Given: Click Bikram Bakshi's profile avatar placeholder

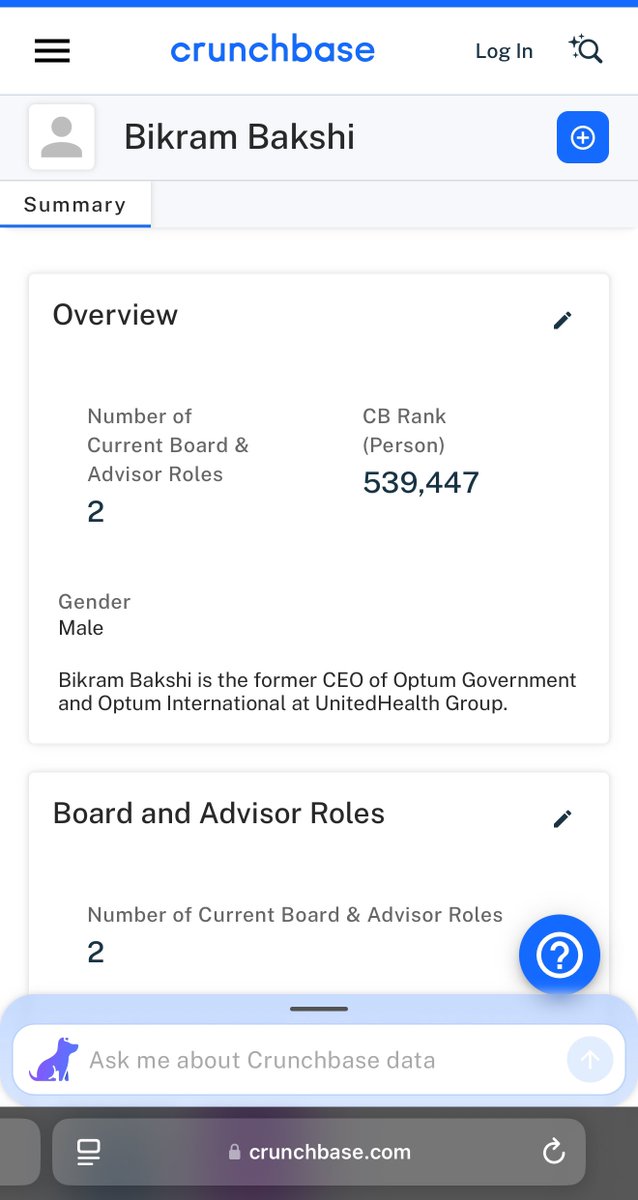Looking at the screenshot, I should point(62,137).
